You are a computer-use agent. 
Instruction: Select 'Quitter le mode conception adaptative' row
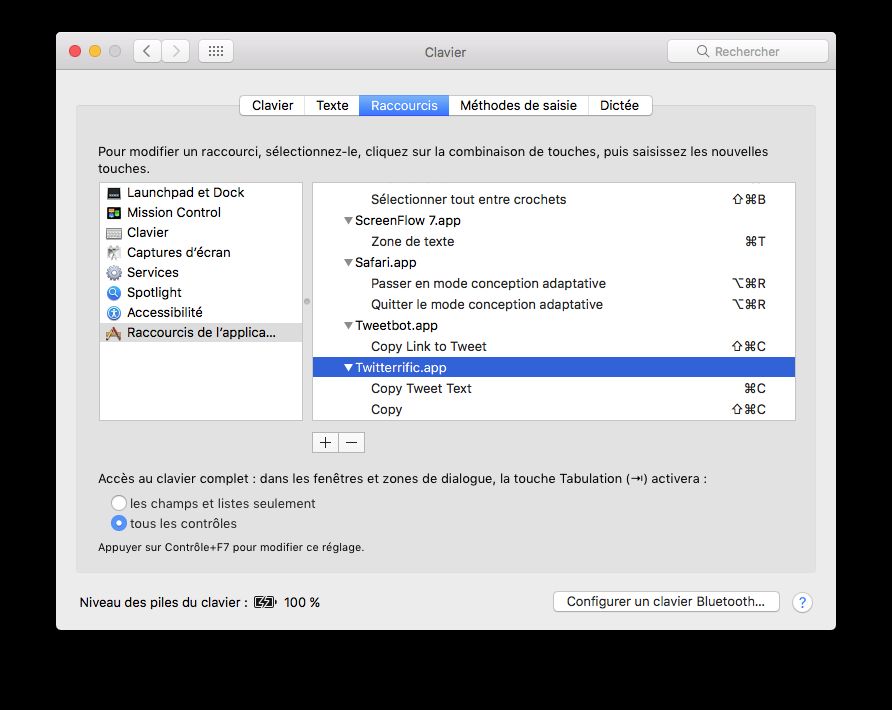pos(554,304)
